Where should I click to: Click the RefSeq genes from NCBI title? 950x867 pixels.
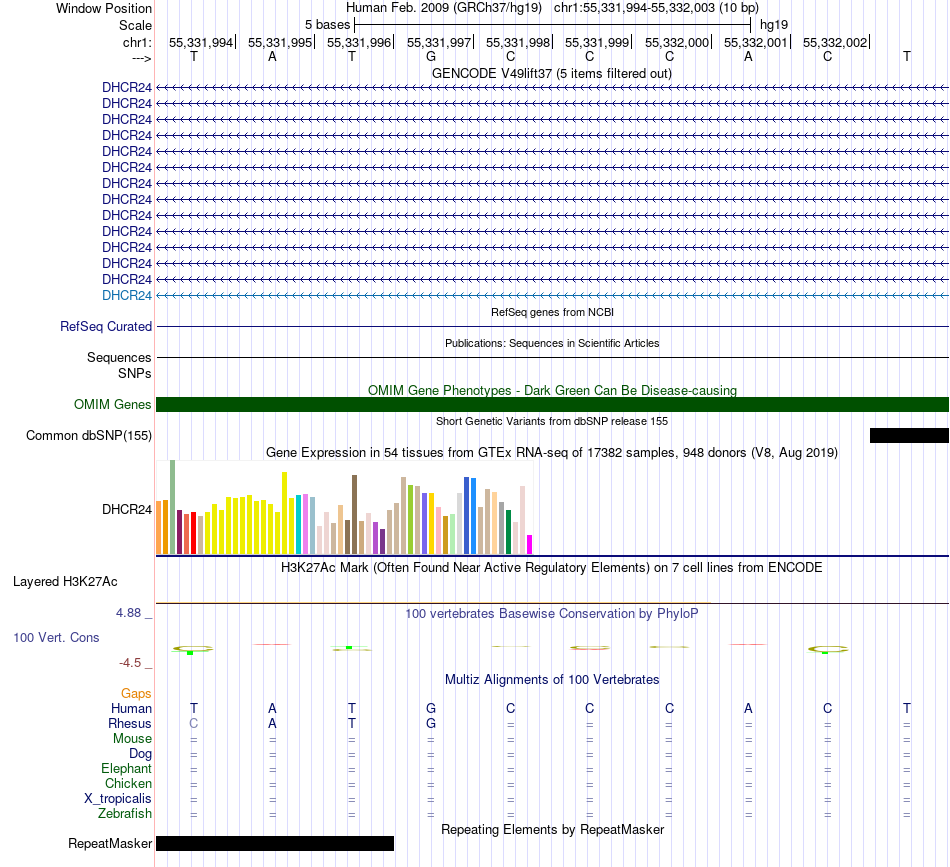point(552,312)
